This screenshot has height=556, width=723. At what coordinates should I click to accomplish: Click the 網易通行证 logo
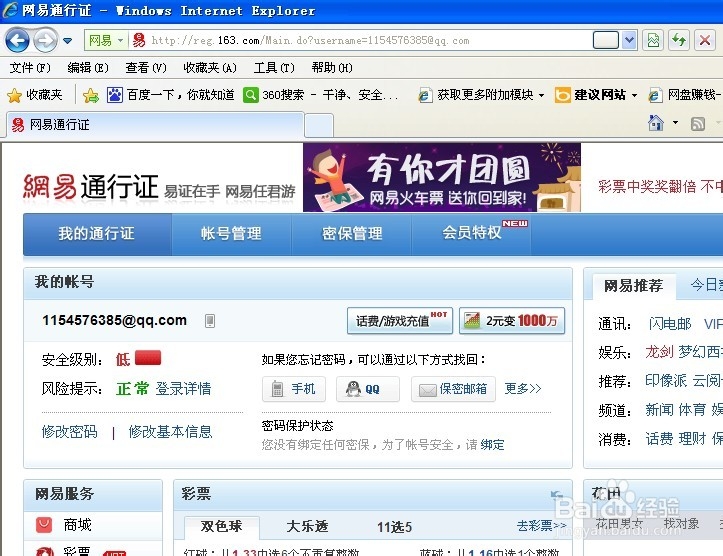[x=90, y=187]
